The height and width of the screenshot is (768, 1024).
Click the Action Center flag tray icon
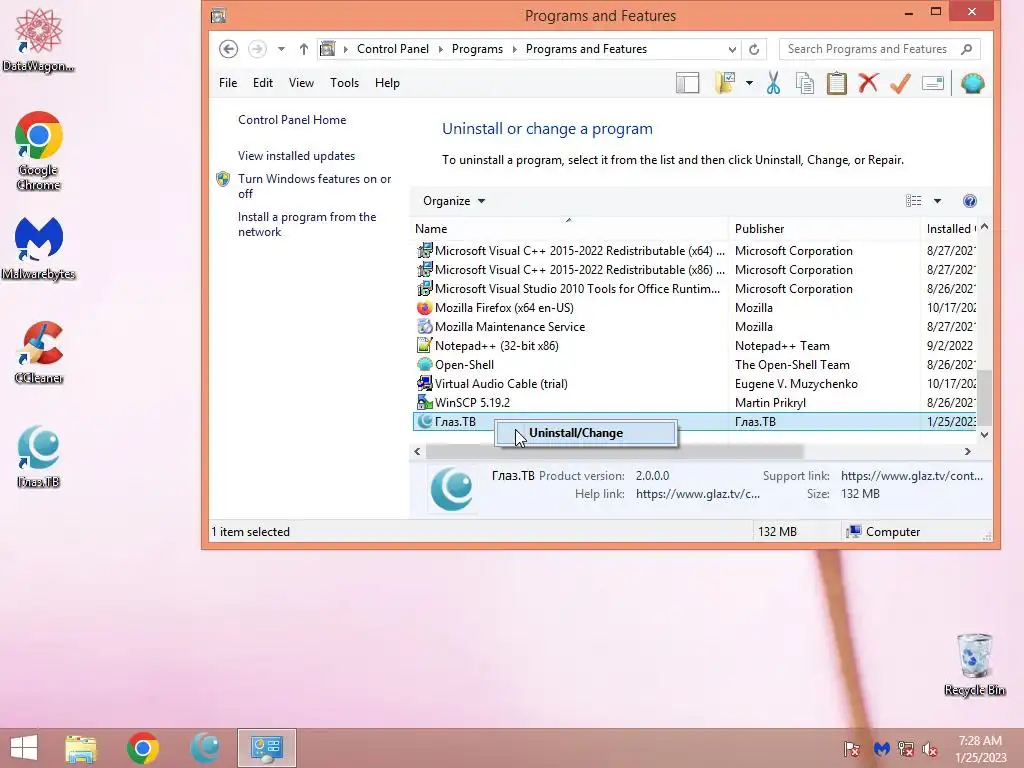click(x=852, y=749)
